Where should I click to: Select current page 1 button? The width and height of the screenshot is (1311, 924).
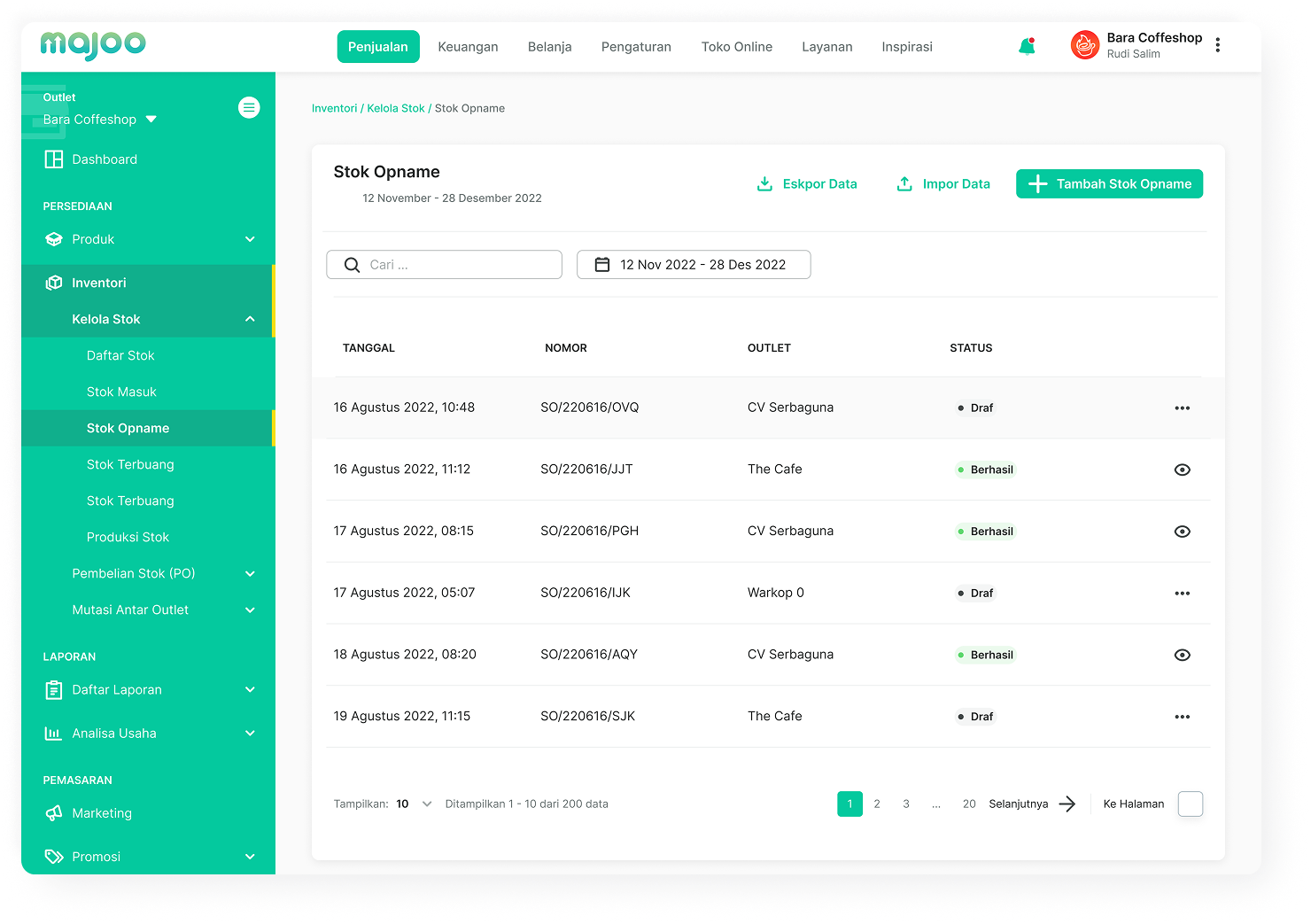click(x=849, y=804)
